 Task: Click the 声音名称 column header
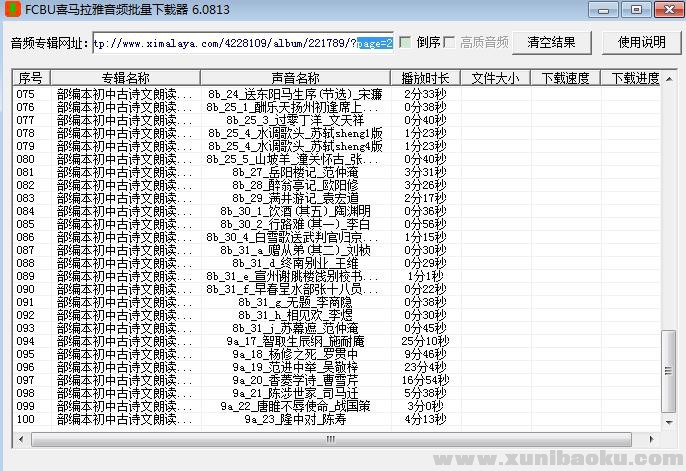295,78
